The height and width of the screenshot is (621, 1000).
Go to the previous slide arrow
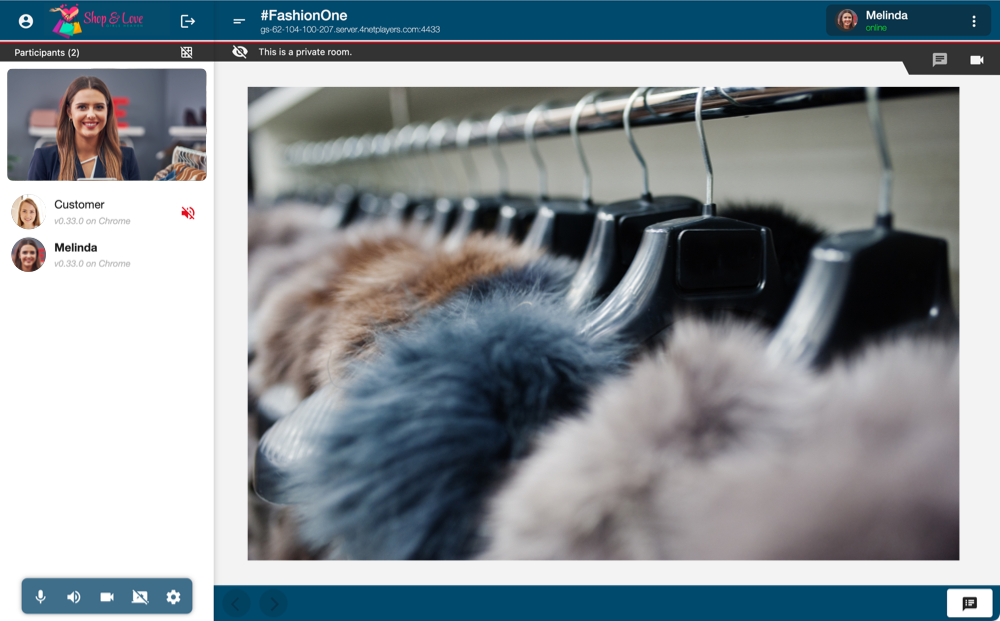(x=236, y=604)
